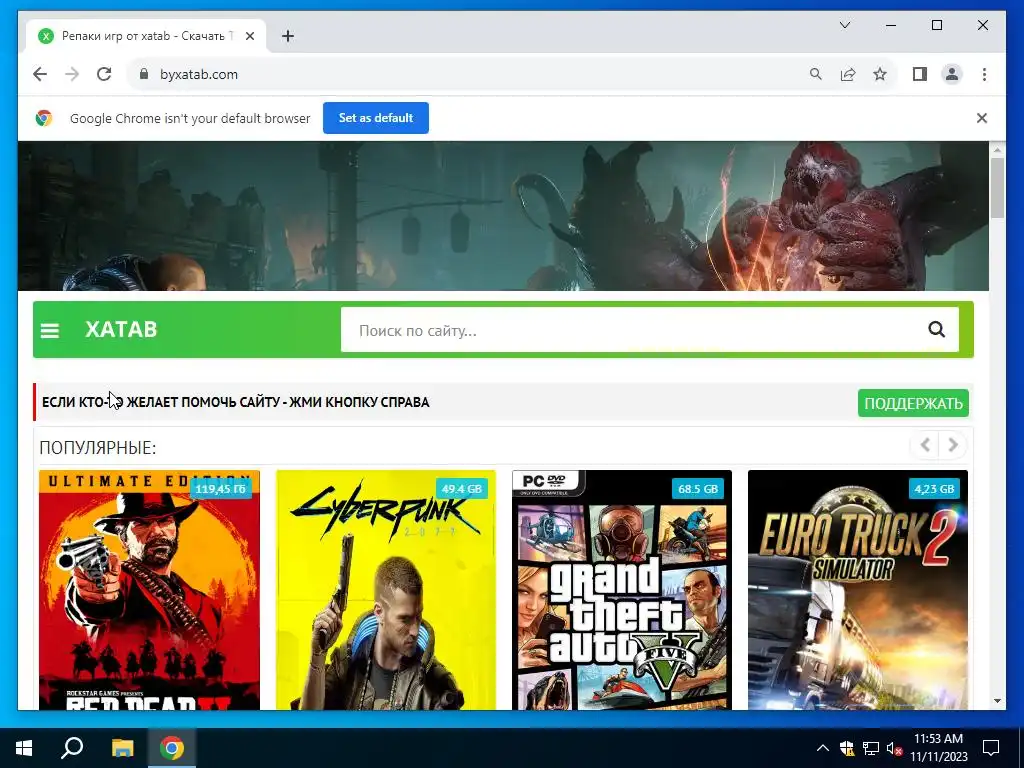Close the Репаки игр от xatab tab

[249, 36]
